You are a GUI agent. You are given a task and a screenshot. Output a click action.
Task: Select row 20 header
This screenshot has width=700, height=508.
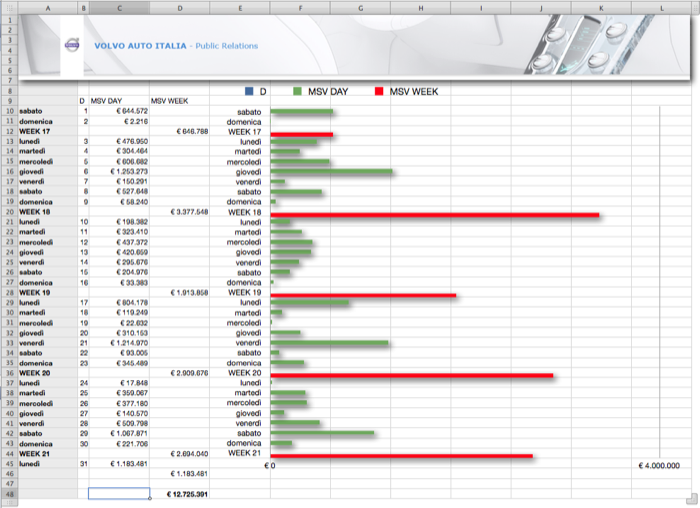tap(8, 212)
